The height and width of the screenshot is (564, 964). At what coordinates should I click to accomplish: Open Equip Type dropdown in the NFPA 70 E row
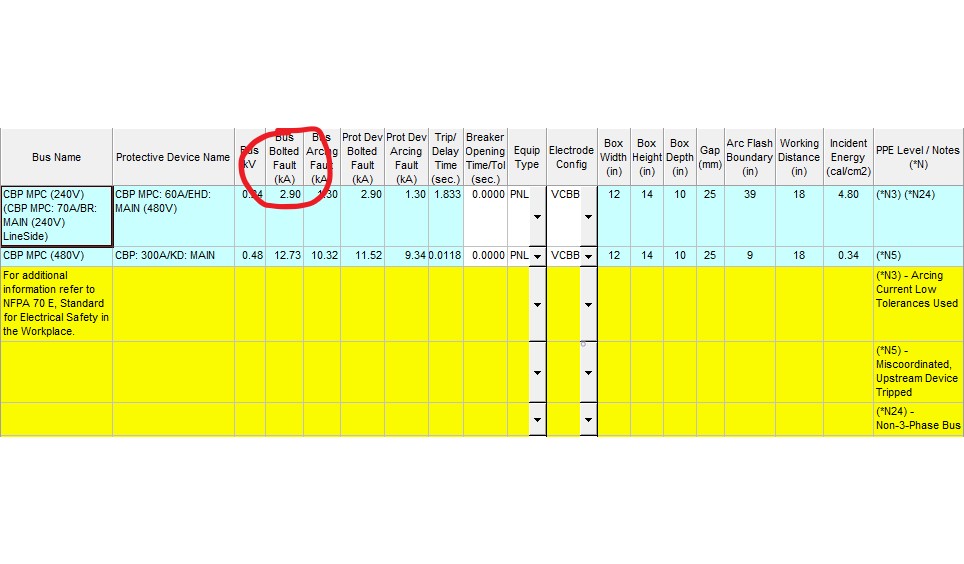[x=537, y=303]
